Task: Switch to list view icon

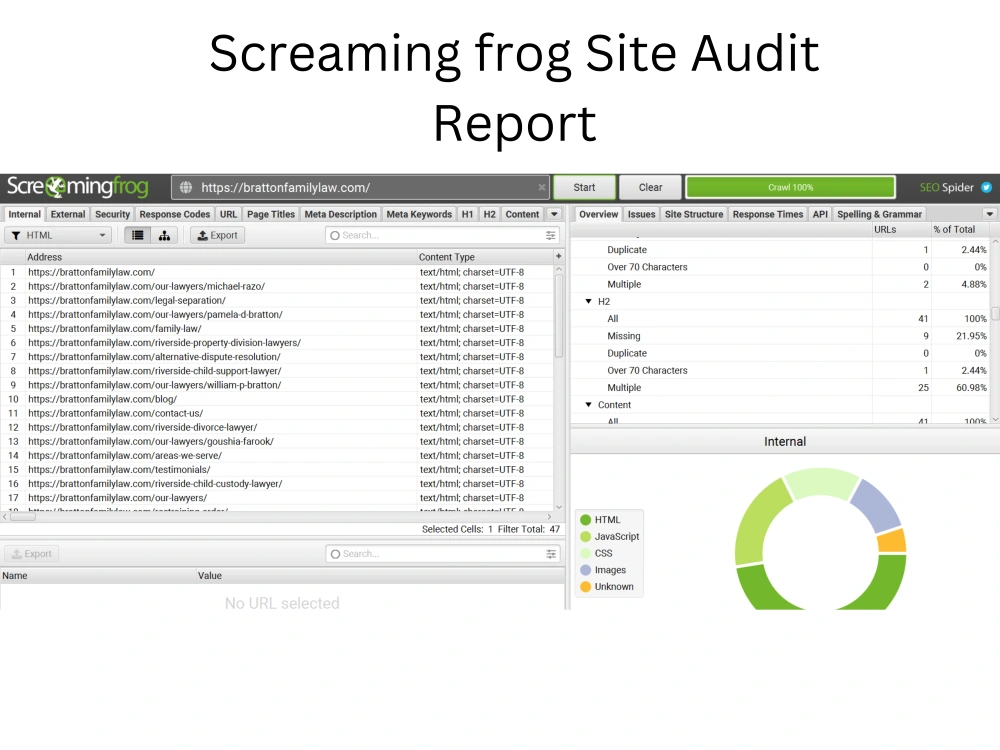Action: click(x=138, y=235)
